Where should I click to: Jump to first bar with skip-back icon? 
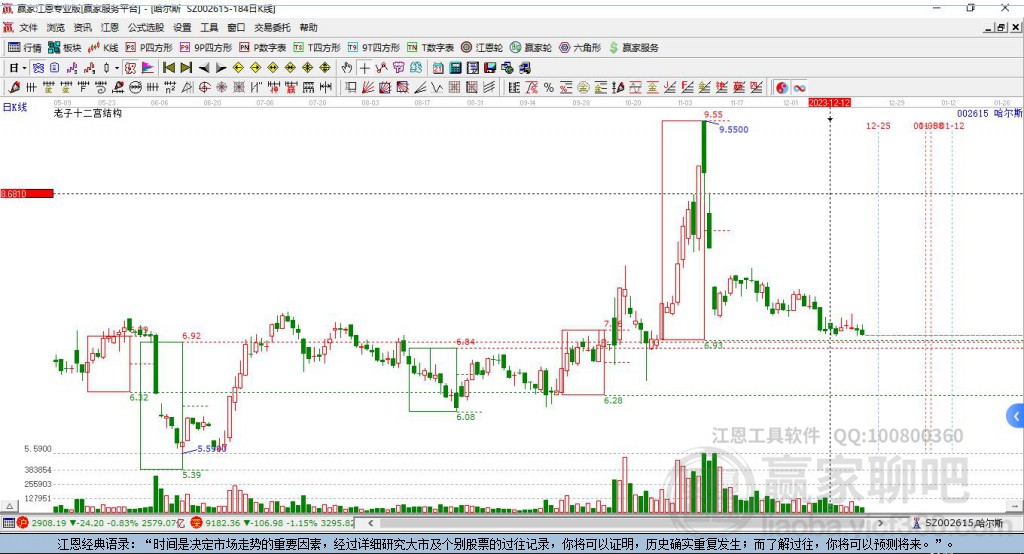coord(169,68)
